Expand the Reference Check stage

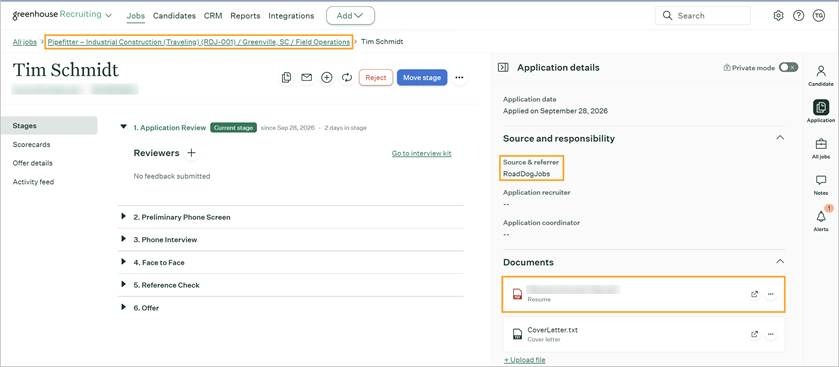point(124,285)
